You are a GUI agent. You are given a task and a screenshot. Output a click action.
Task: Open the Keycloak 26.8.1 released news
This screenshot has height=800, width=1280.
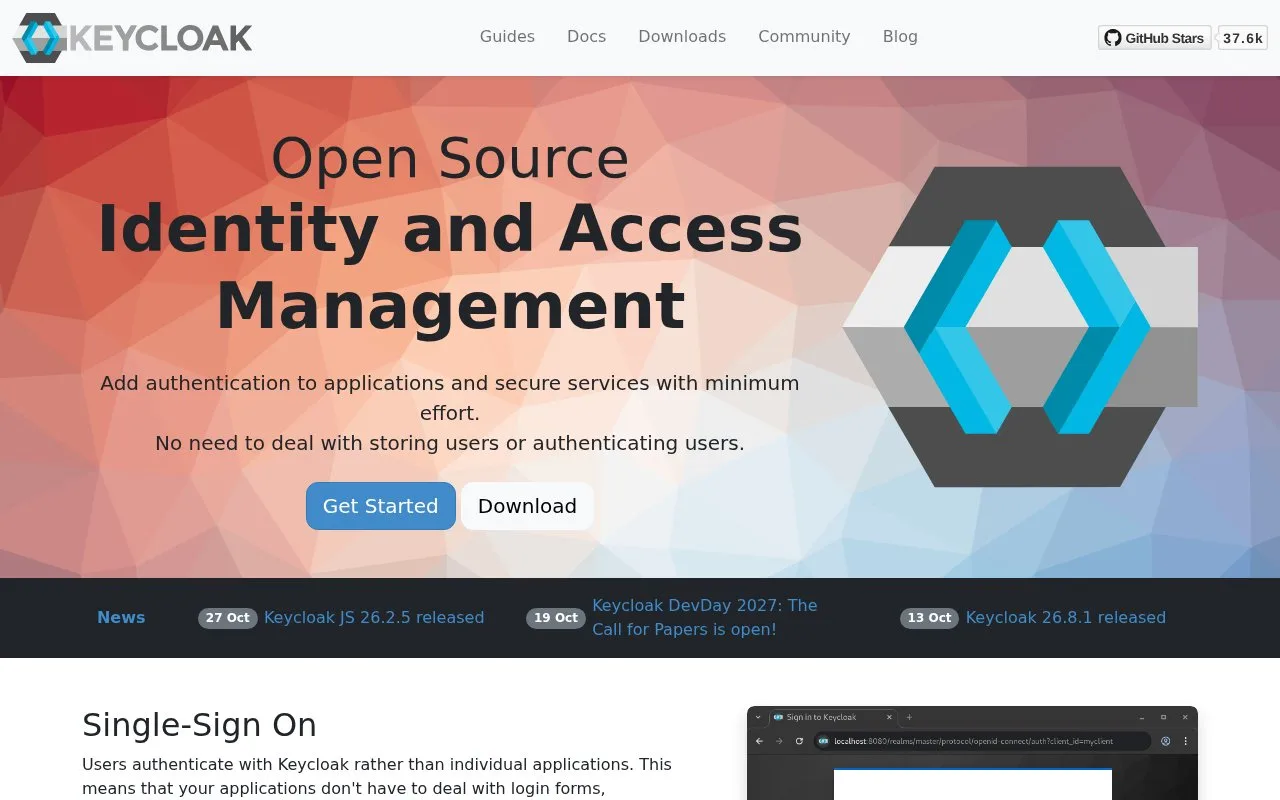click(x=1066, y=618)
